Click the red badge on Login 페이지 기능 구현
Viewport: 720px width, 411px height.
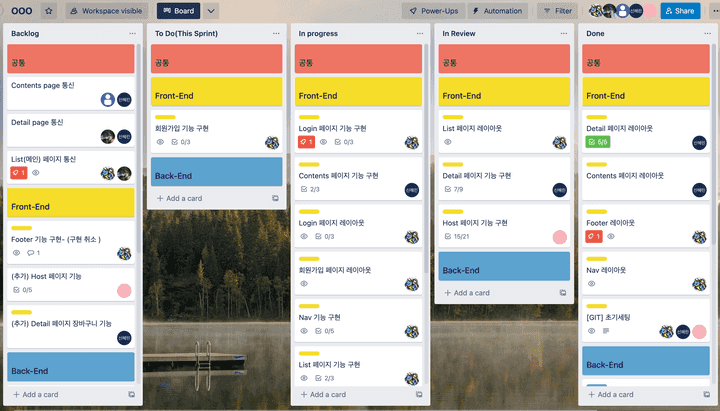(x=308, y=142)
